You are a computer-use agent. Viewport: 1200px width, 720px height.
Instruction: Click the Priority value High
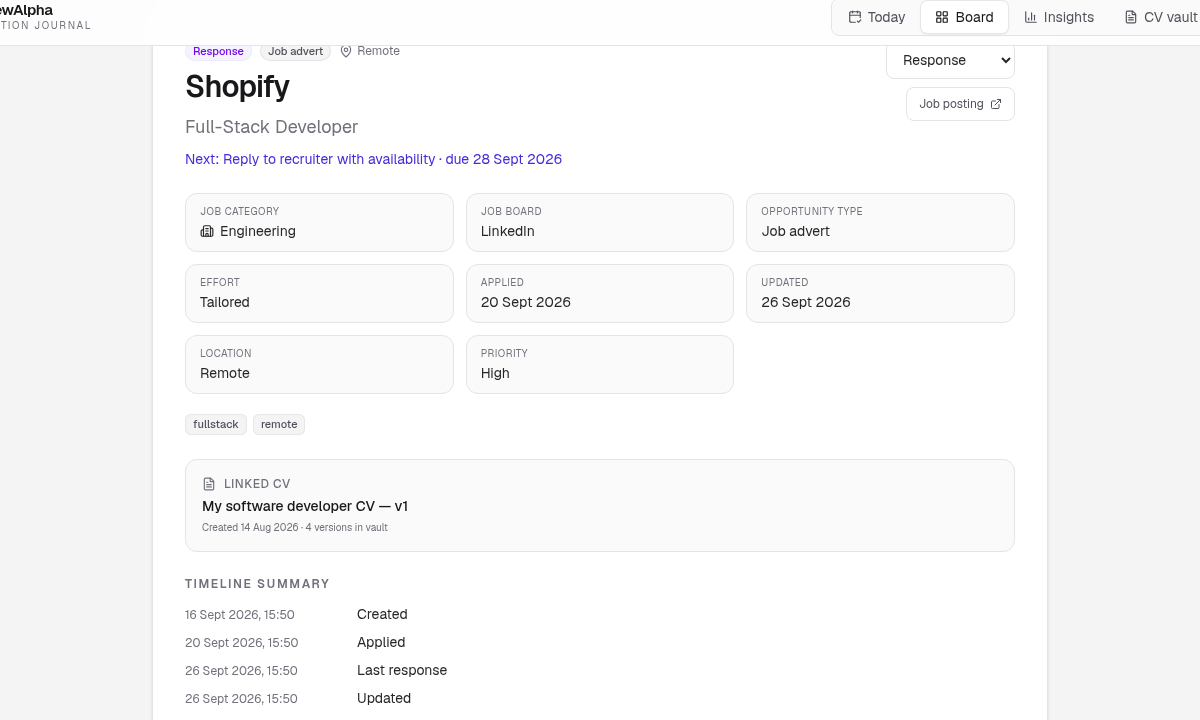point(495,373)
